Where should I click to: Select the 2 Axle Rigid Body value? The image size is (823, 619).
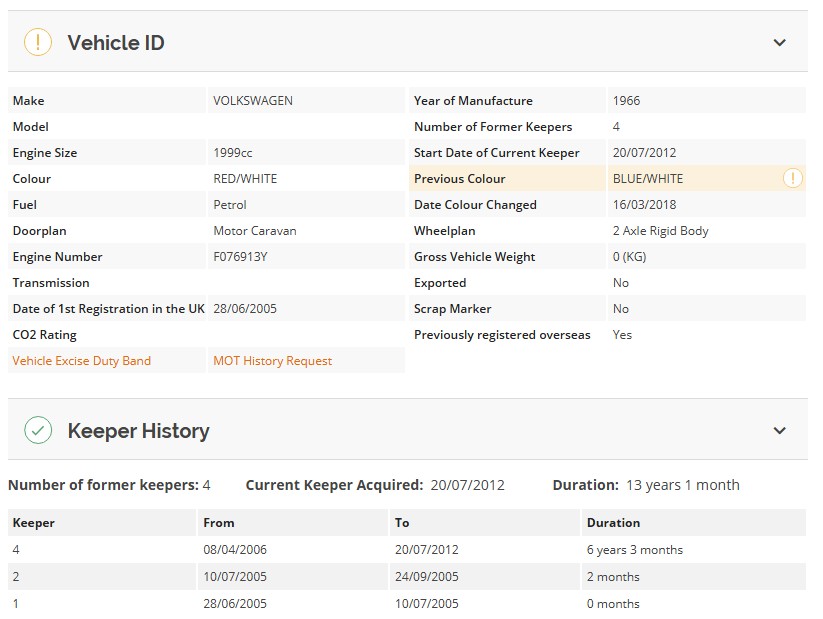661,231
